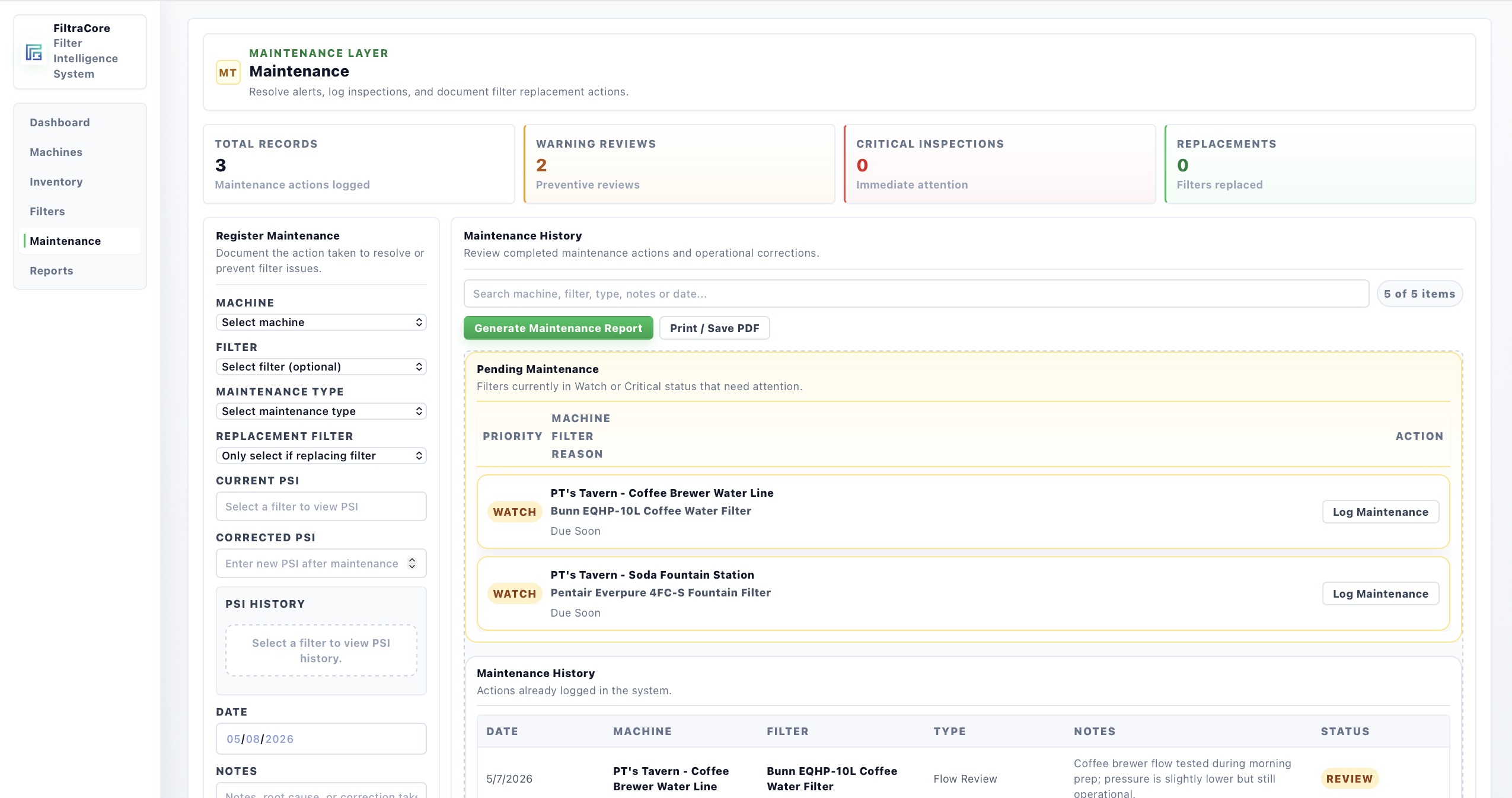
Task: Click the Critical Inspections card
Action: click(1000, 164)
